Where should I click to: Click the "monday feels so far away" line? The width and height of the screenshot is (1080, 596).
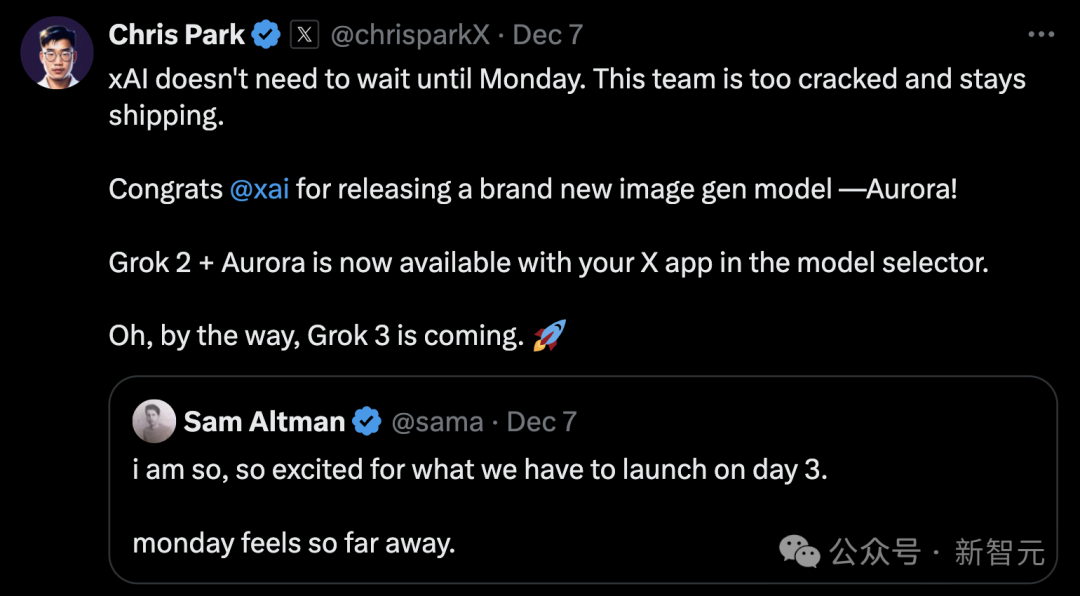(294, 543)
